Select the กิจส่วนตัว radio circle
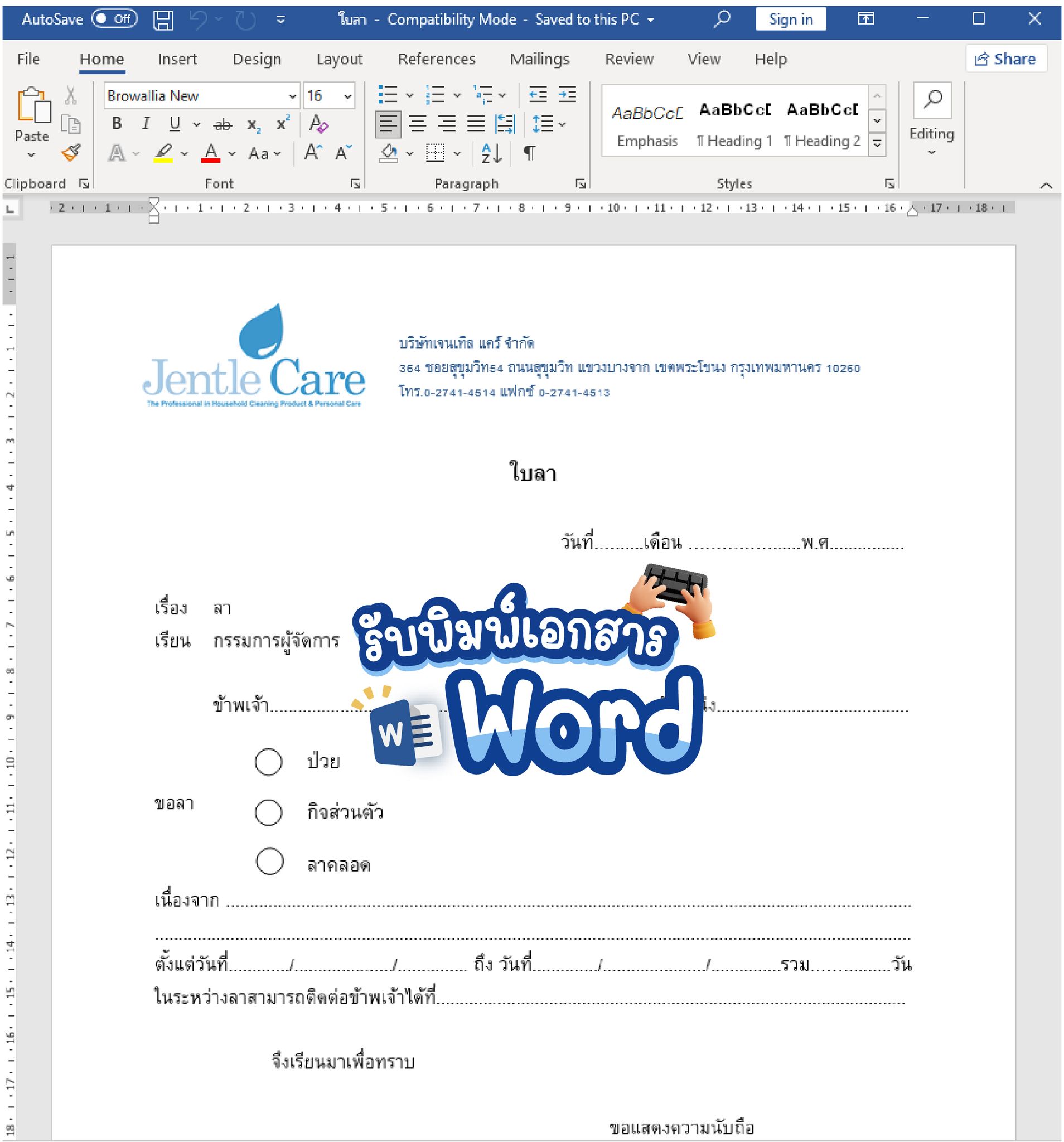 268,813
